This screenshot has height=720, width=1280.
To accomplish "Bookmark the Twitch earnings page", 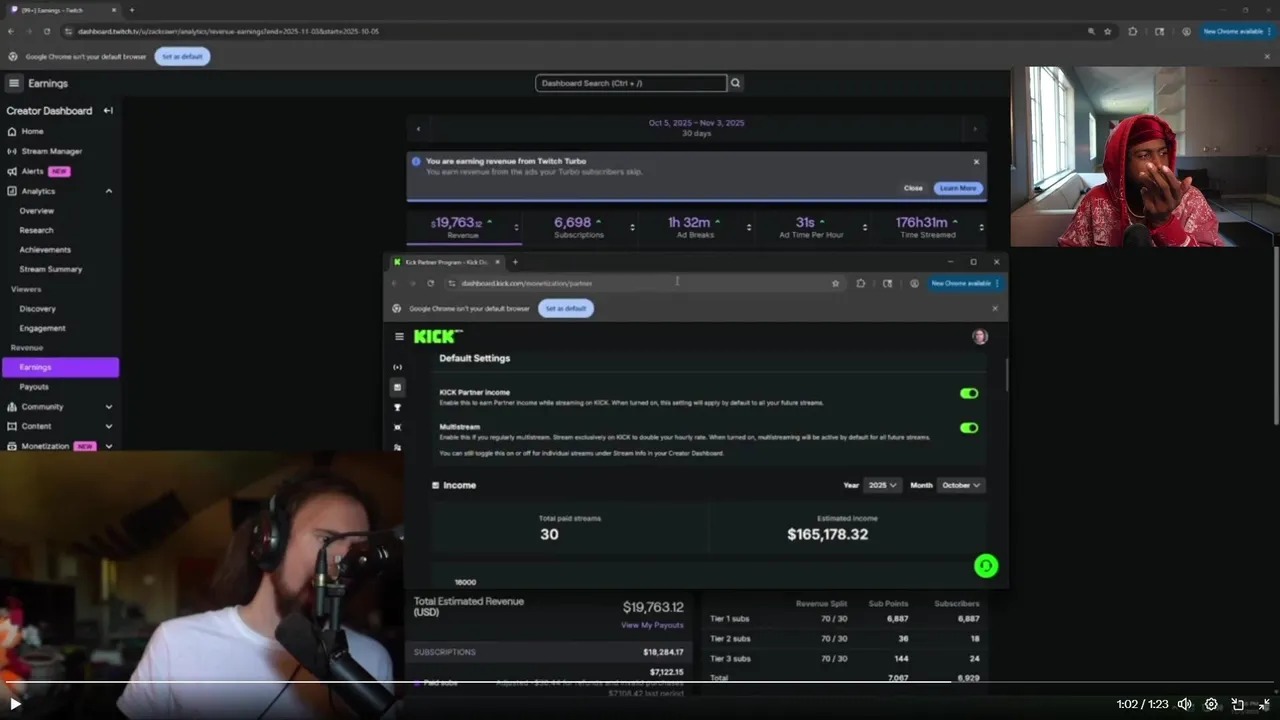I will (1108, 31).
